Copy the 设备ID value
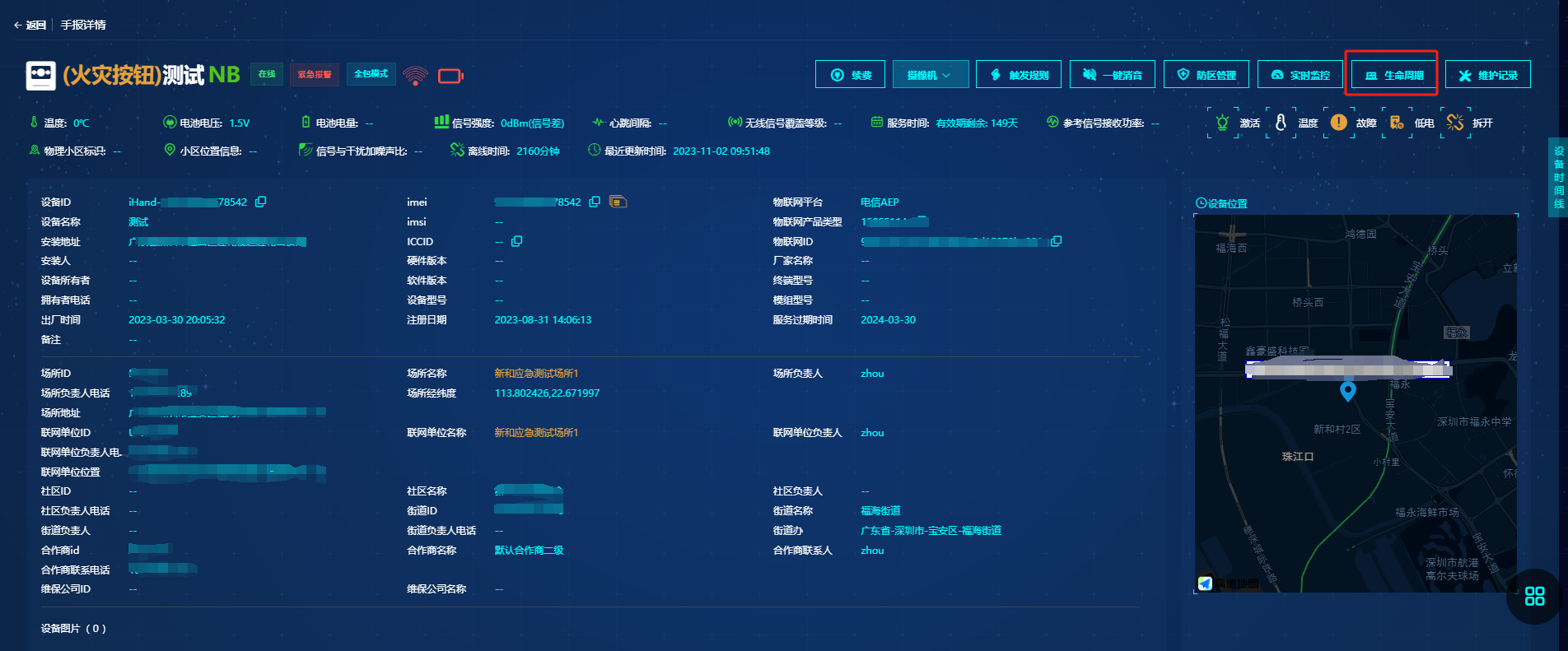Viewport: 1568px width, 651px height. [x=261, y=202]
